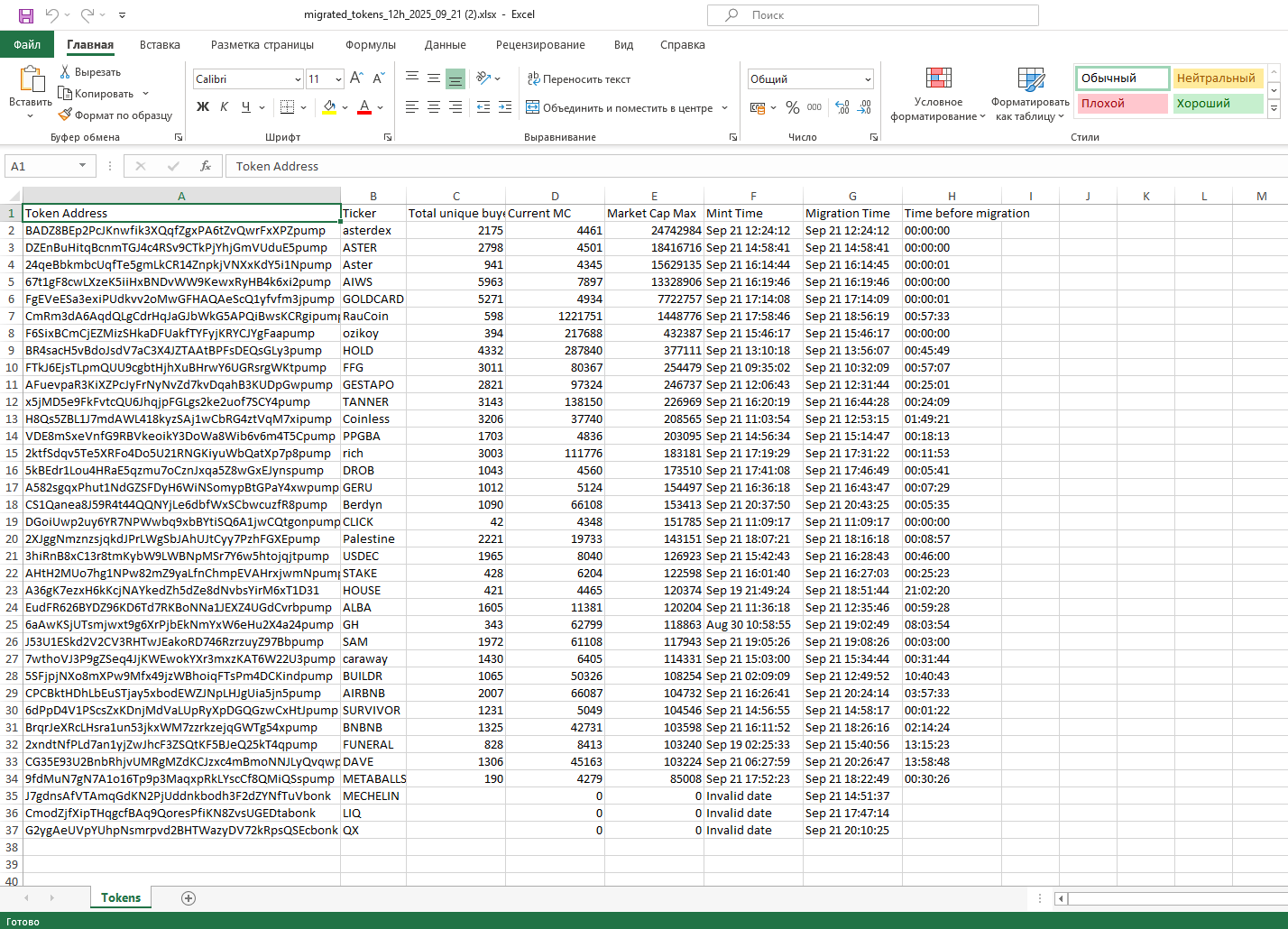Toggle bottom vertical alignment

455,78
